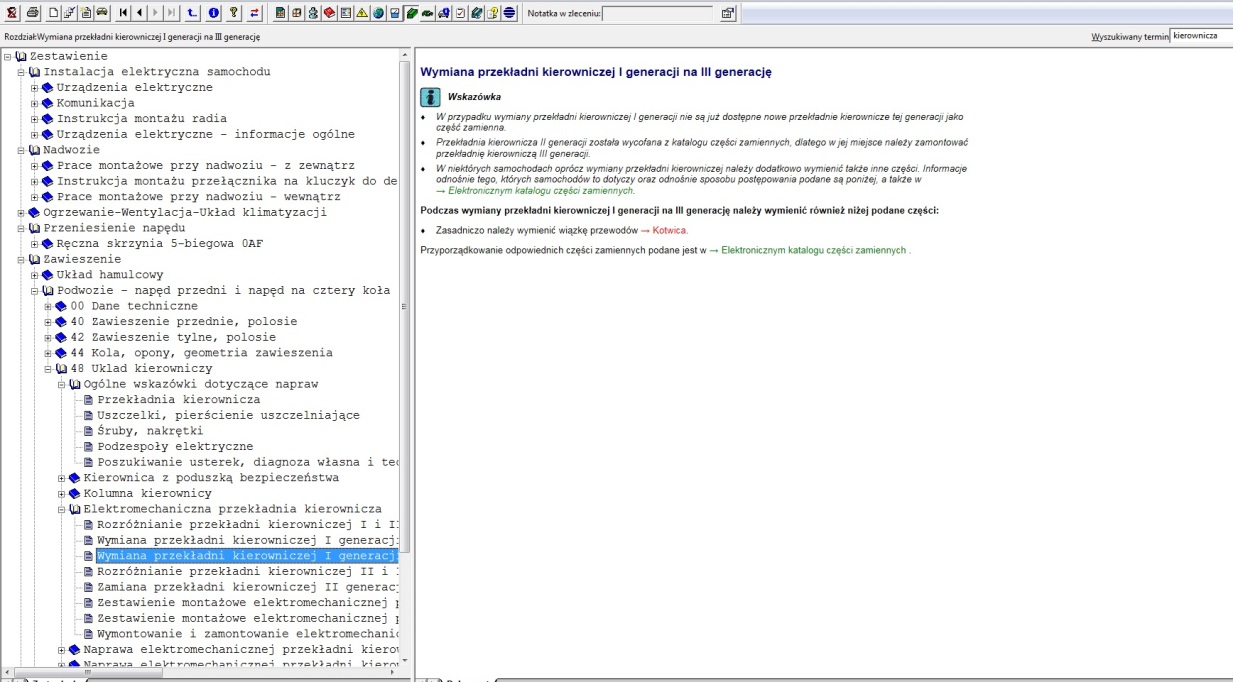Select 42 Zawieszenie tylne, polosie
The image size is (1233, 682).
click(173, 338)
